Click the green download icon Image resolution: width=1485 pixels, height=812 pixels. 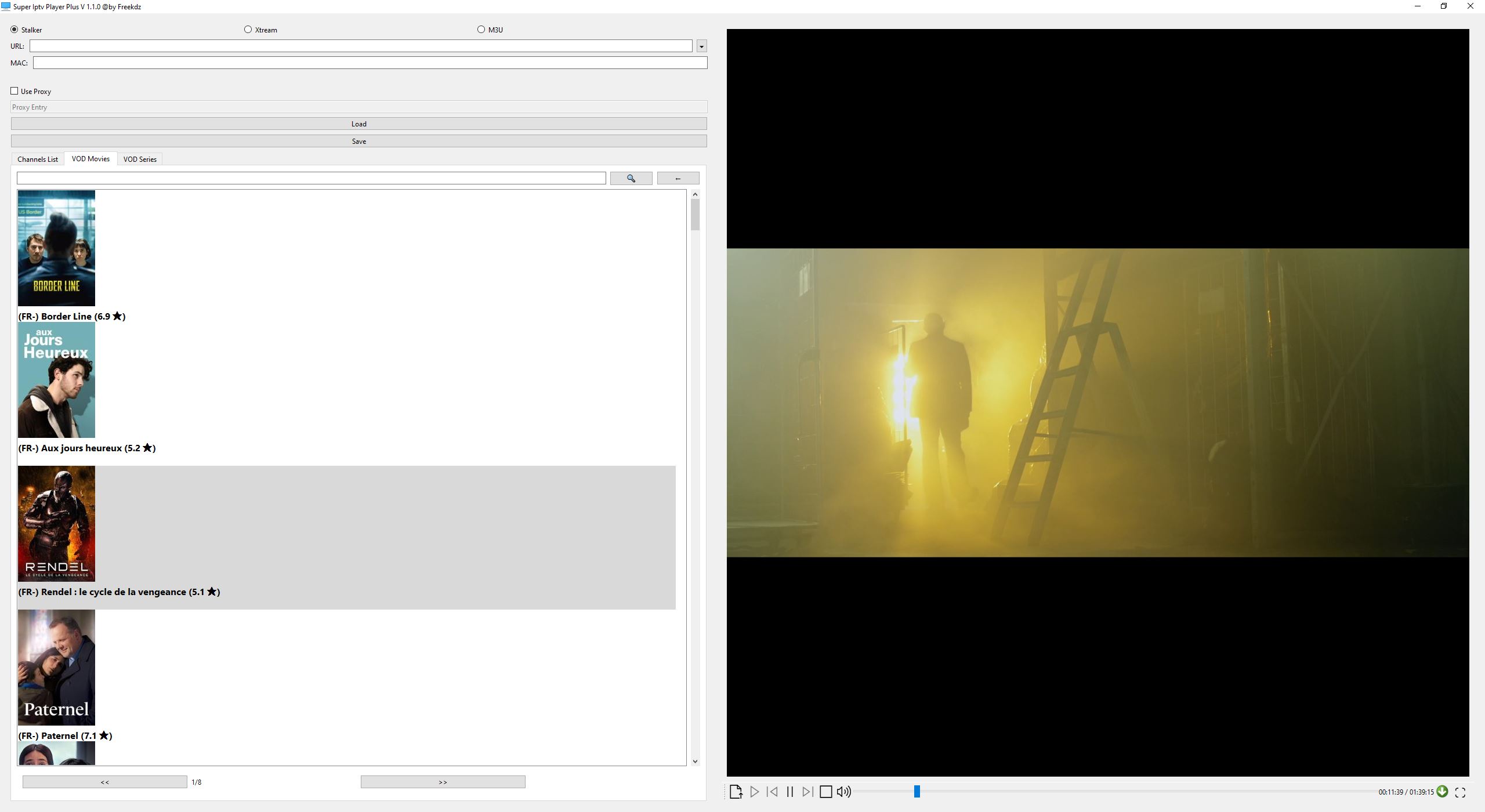[x=1443, y=792]
